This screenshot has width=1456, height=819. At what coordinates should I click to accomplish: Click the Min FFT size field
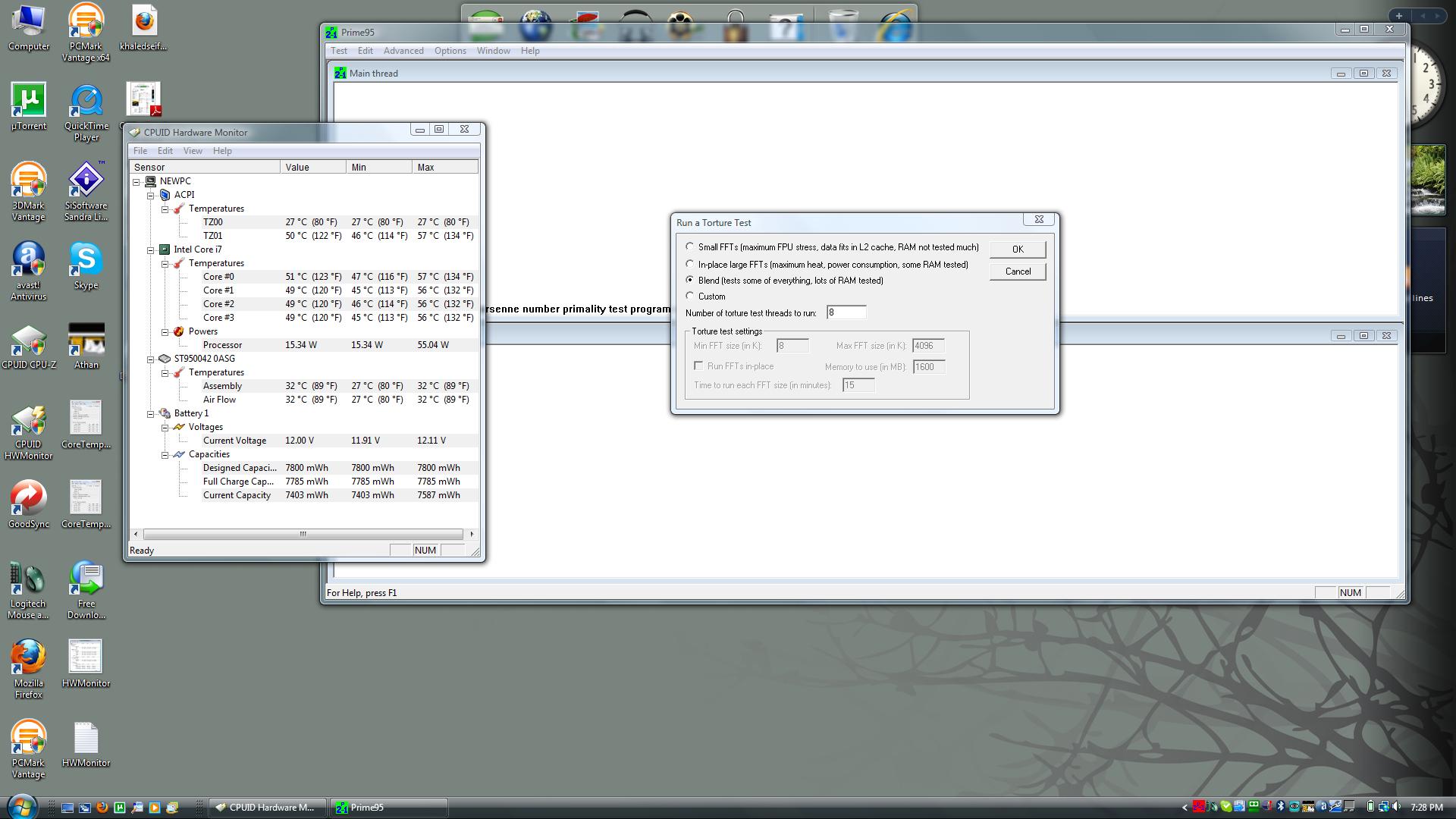coord(792,346)
